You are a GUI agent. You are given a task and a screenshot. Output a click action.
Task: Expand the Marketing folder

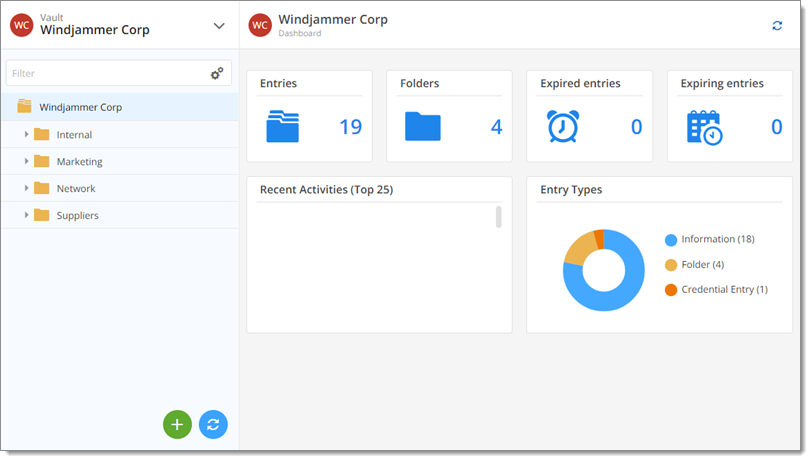[26, 161]
